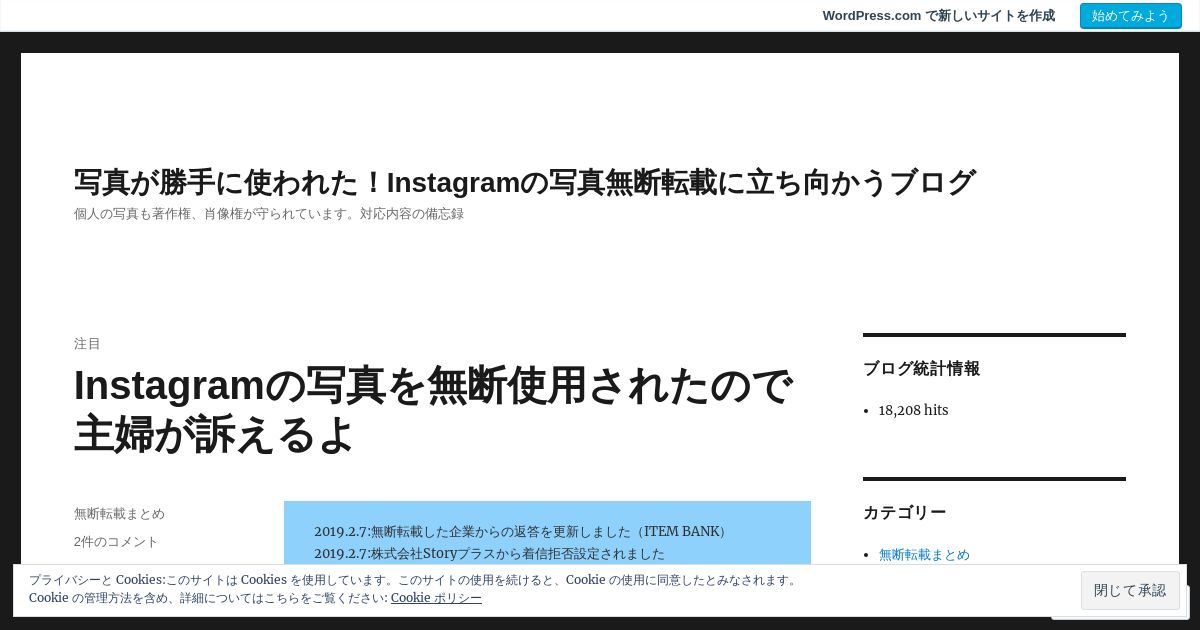
Task: Click the 注目 featured label
Action: coord(87,344)
